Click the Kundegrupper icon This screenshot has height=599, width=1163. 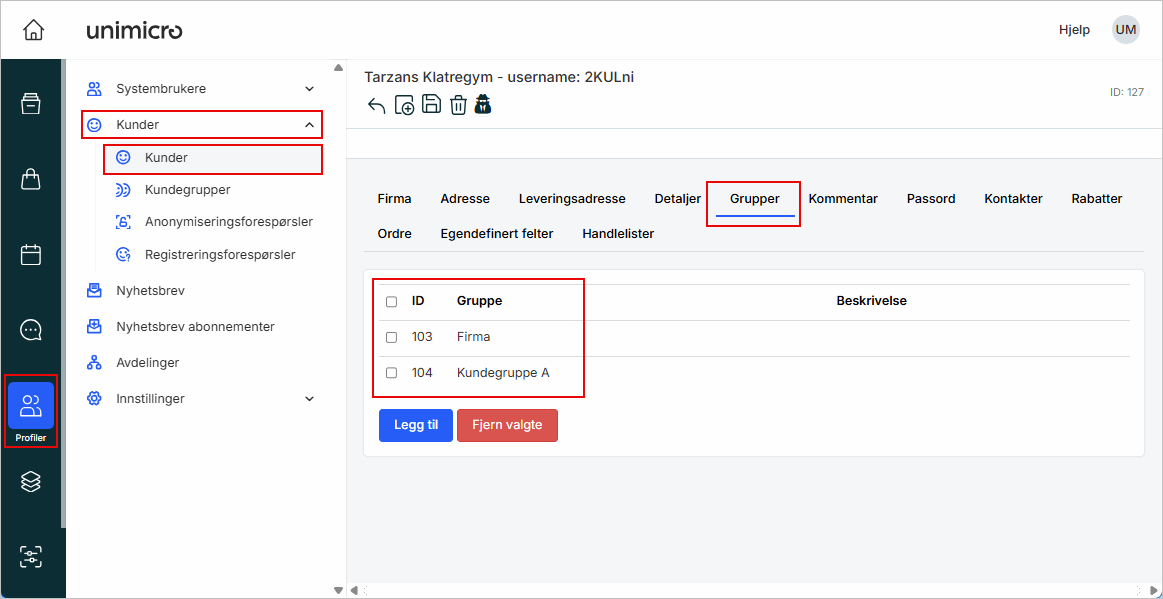point(123,190)
